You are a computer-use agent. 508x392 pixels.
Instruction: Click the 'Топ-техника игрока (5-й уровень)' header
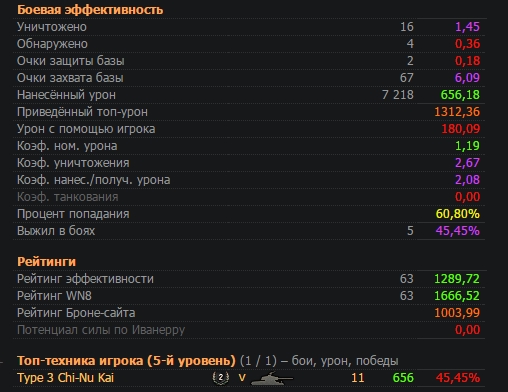tap(126, 361)
